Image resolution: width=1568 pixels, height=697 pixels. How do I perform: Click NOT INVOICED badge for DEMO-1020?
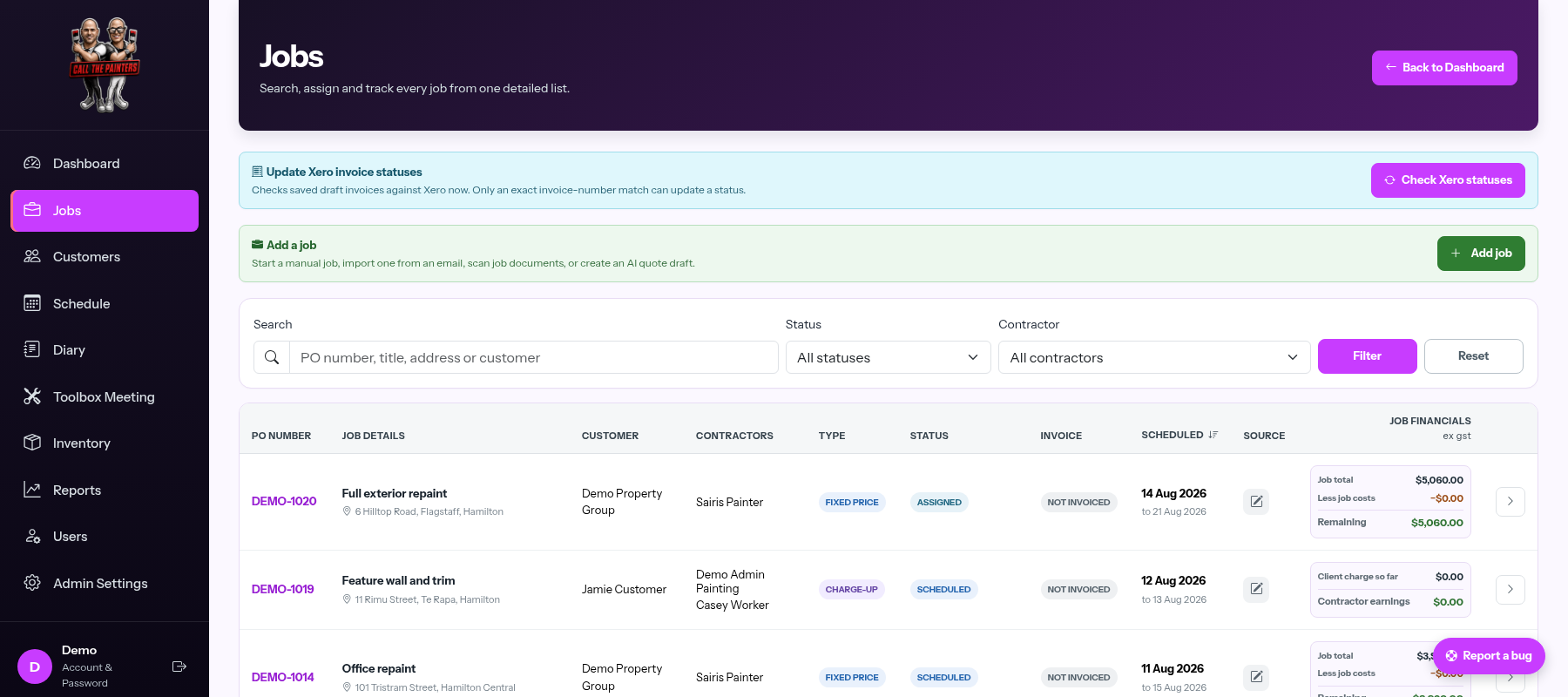(x=1078, y=502)
